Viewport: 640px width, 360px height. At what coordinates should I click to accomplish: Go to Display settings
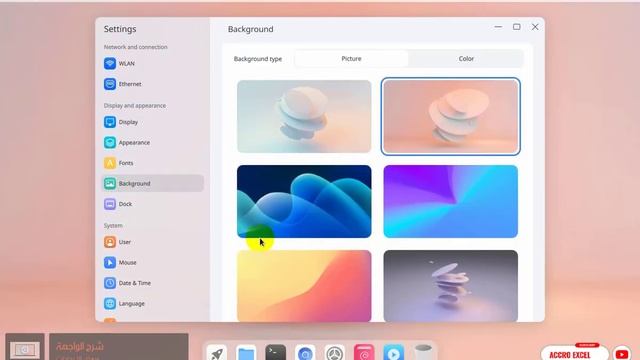(152, 122)
